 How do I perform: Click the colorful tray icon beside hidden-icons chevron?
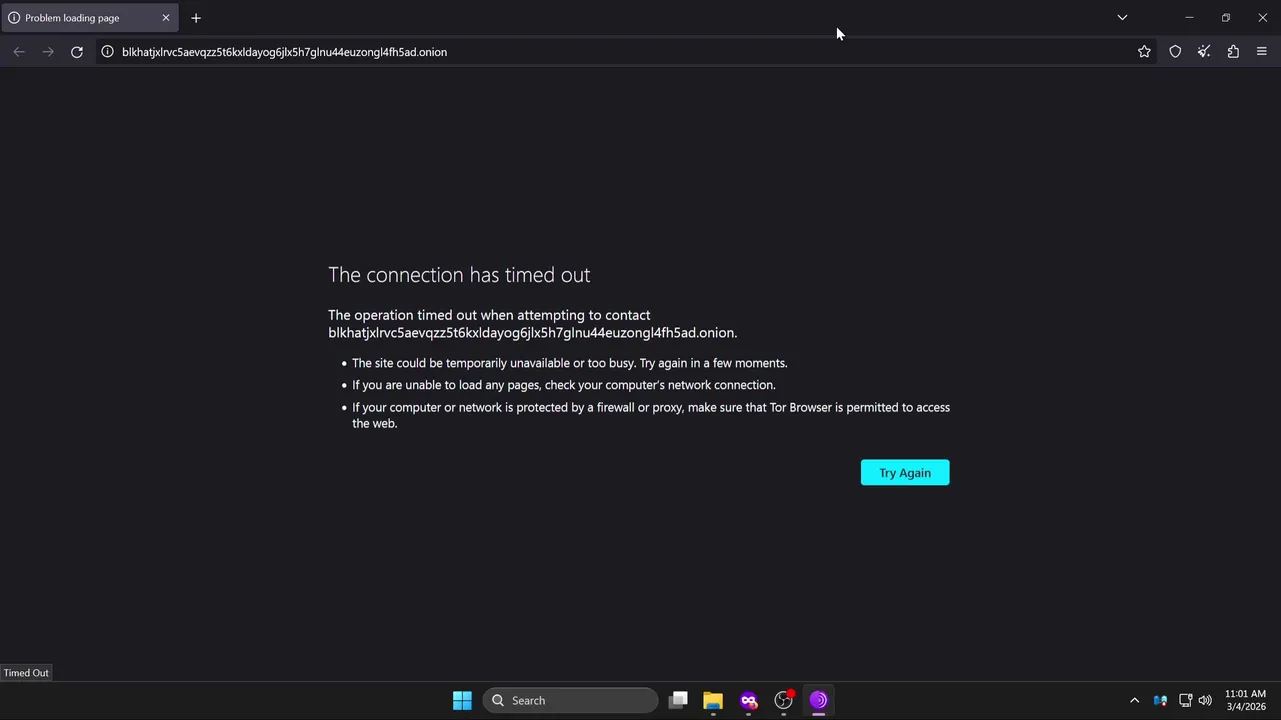pyautogui.click(x=1160, y=700)
